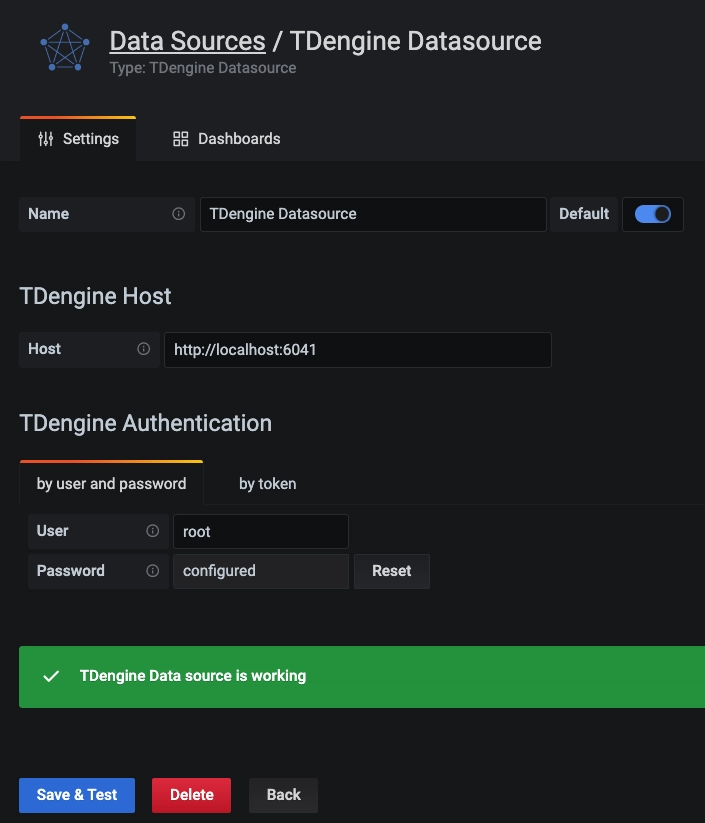The height and width of the screenshot is (823, 705).
Task: Toggle the Default datasource switch
Action: pos(653,214)
